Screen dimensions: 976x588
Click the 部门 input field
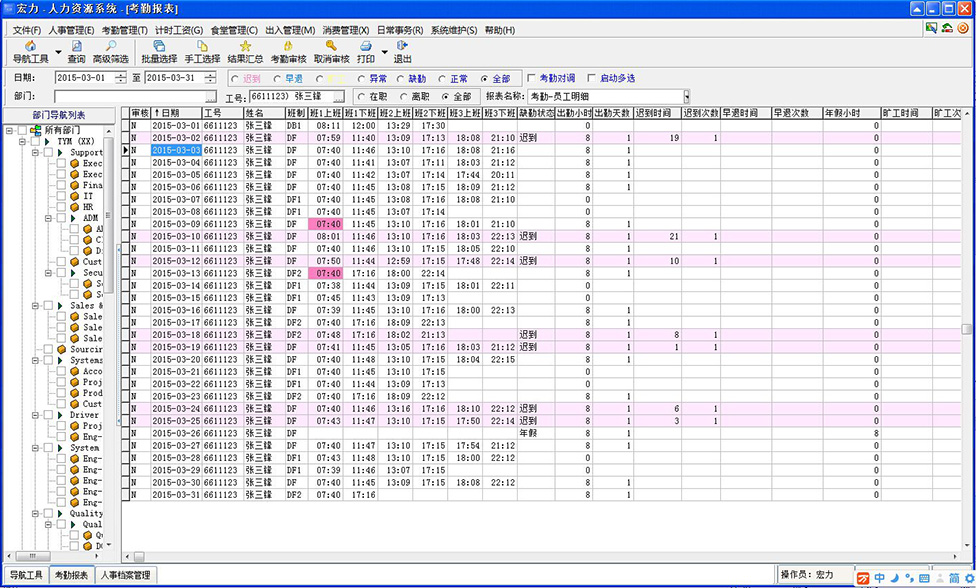(128, 97)
